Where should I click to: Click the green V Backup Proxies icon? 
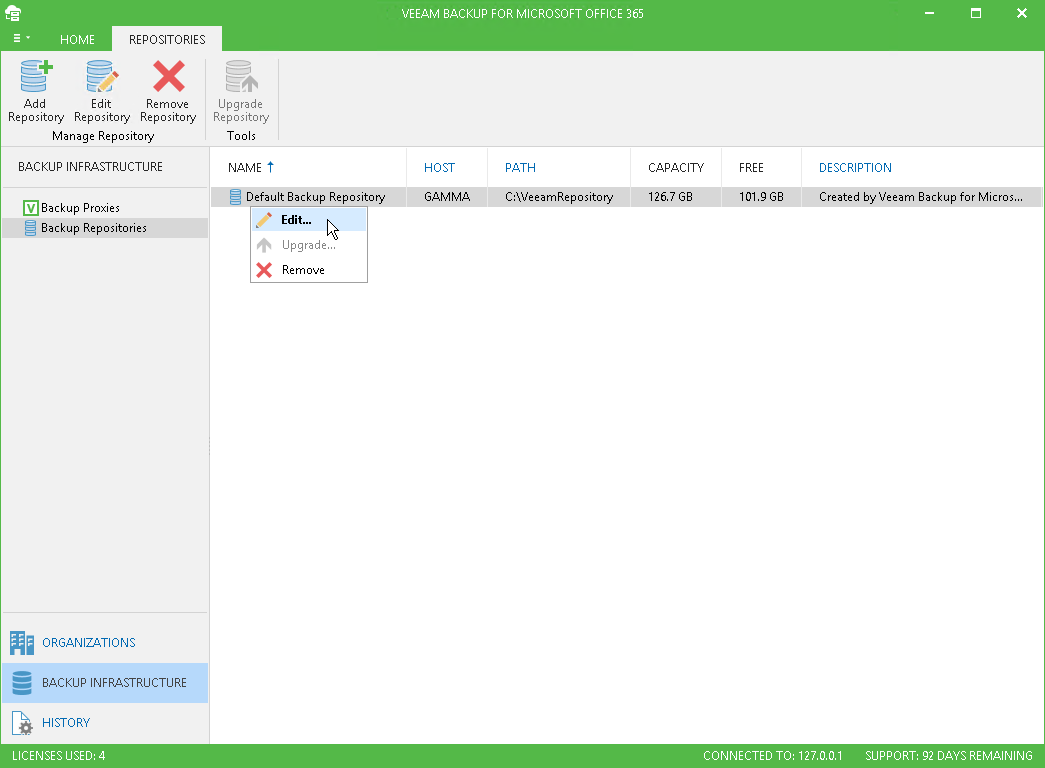[x=31, y=208]
